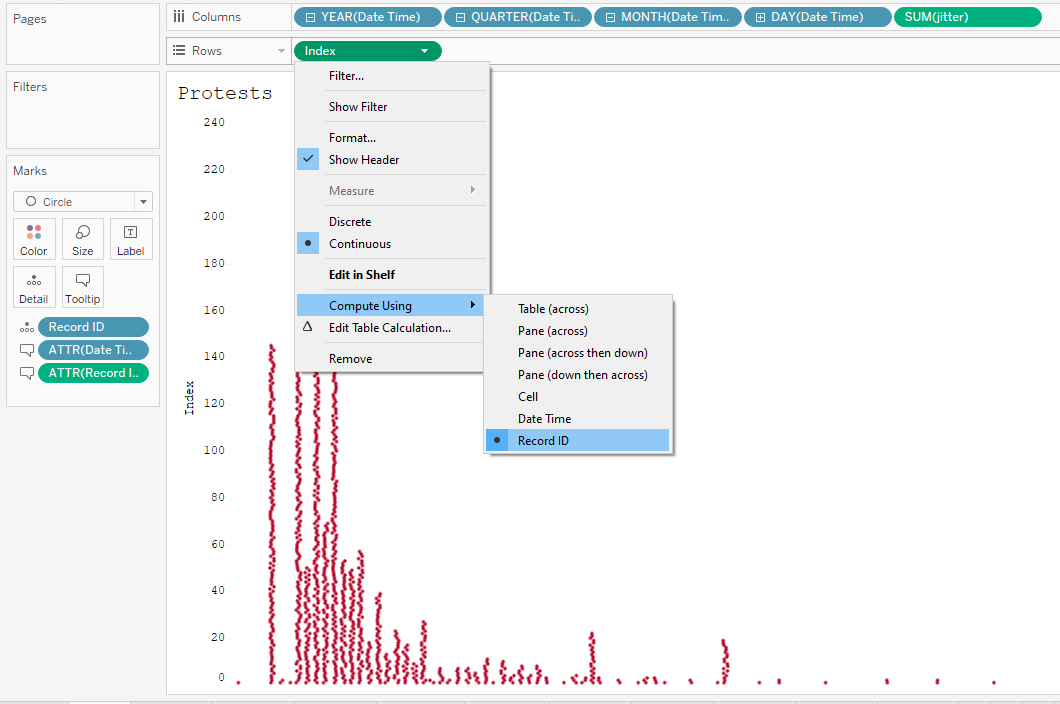Viewport: 1060px width, 704px height.
Task: Open the Circle mark type dropdown
Action: click(x=143, y=202)
